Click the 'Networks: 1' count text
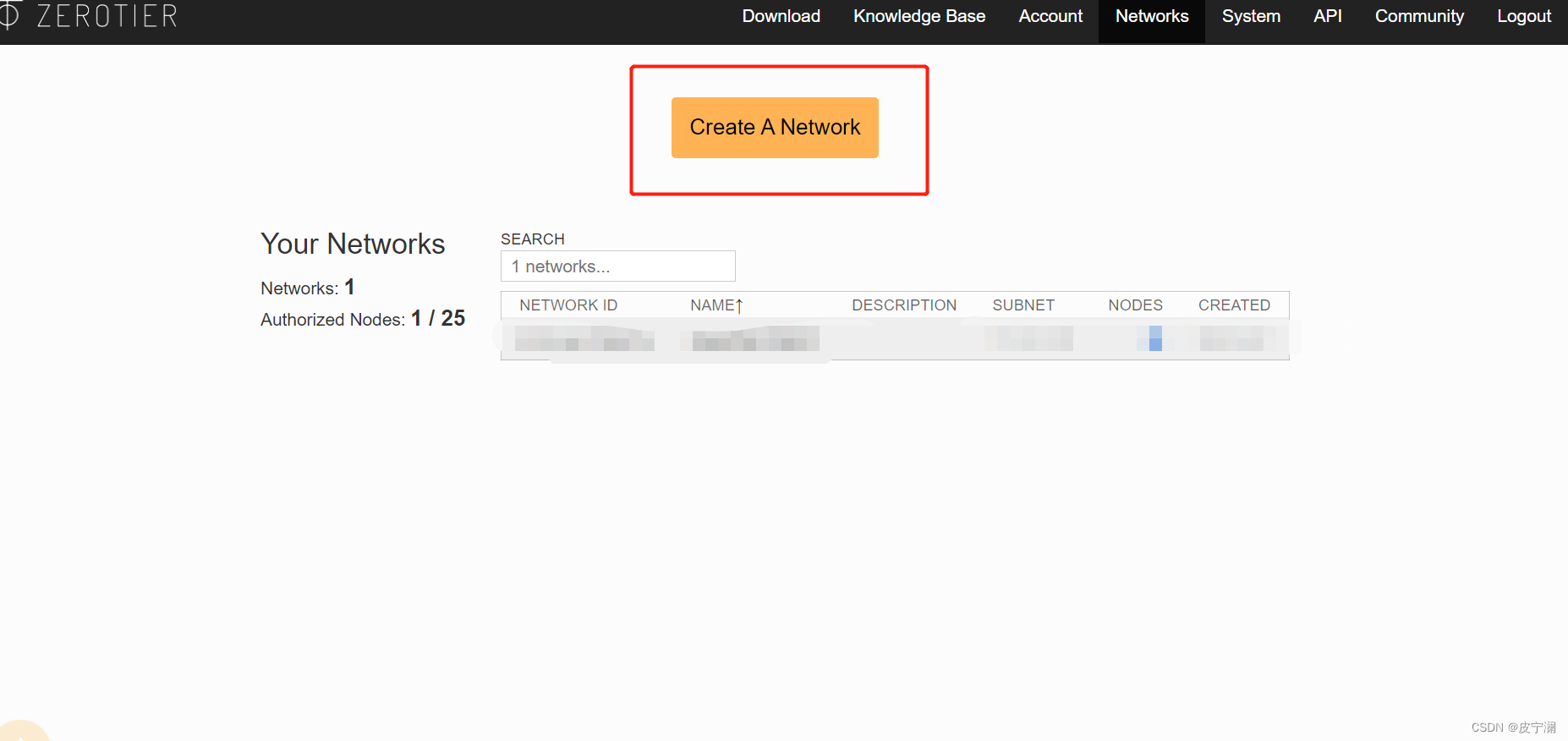 307,288
